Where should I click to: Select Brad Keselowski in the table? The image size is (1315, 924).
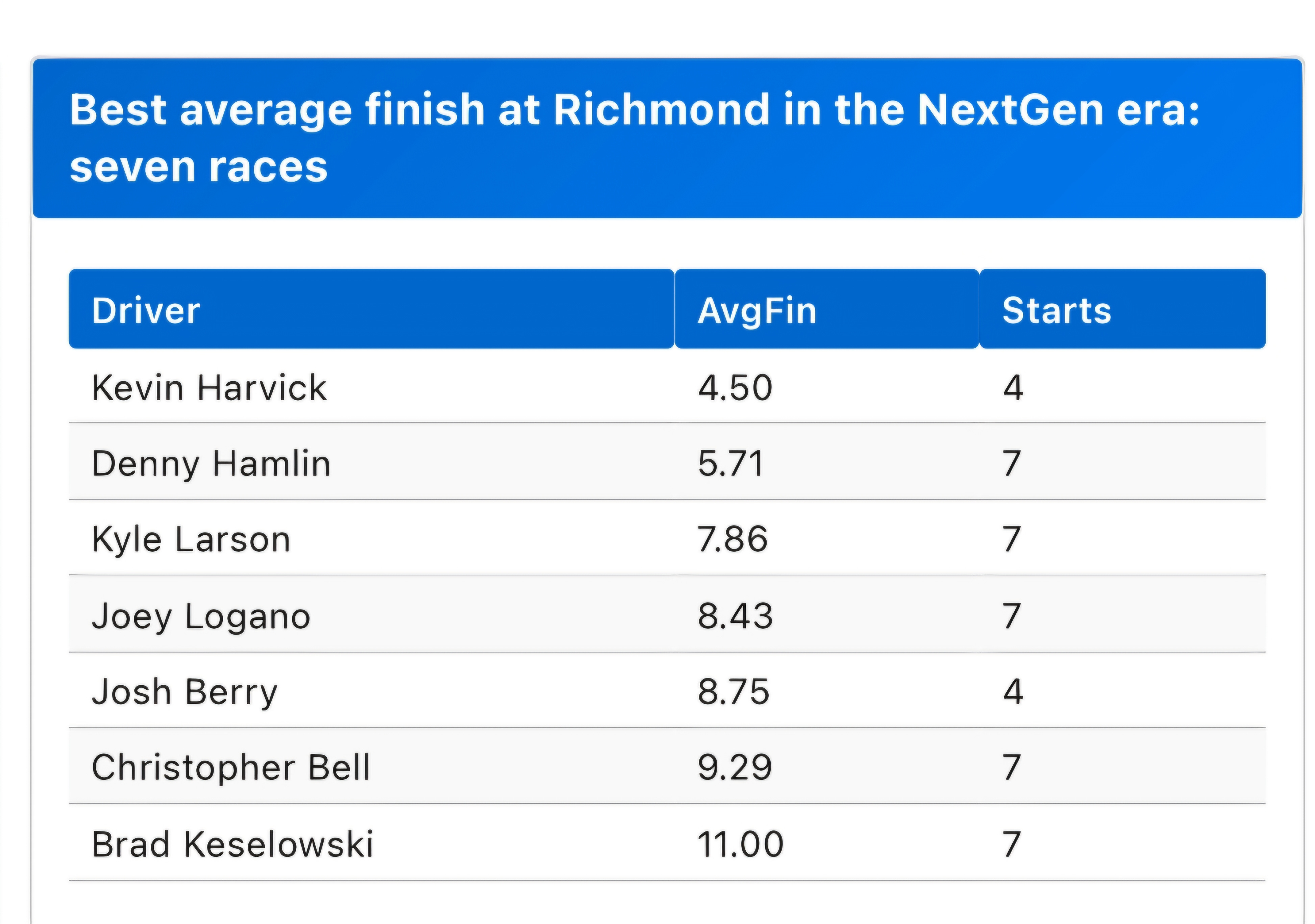click(232, 844)
